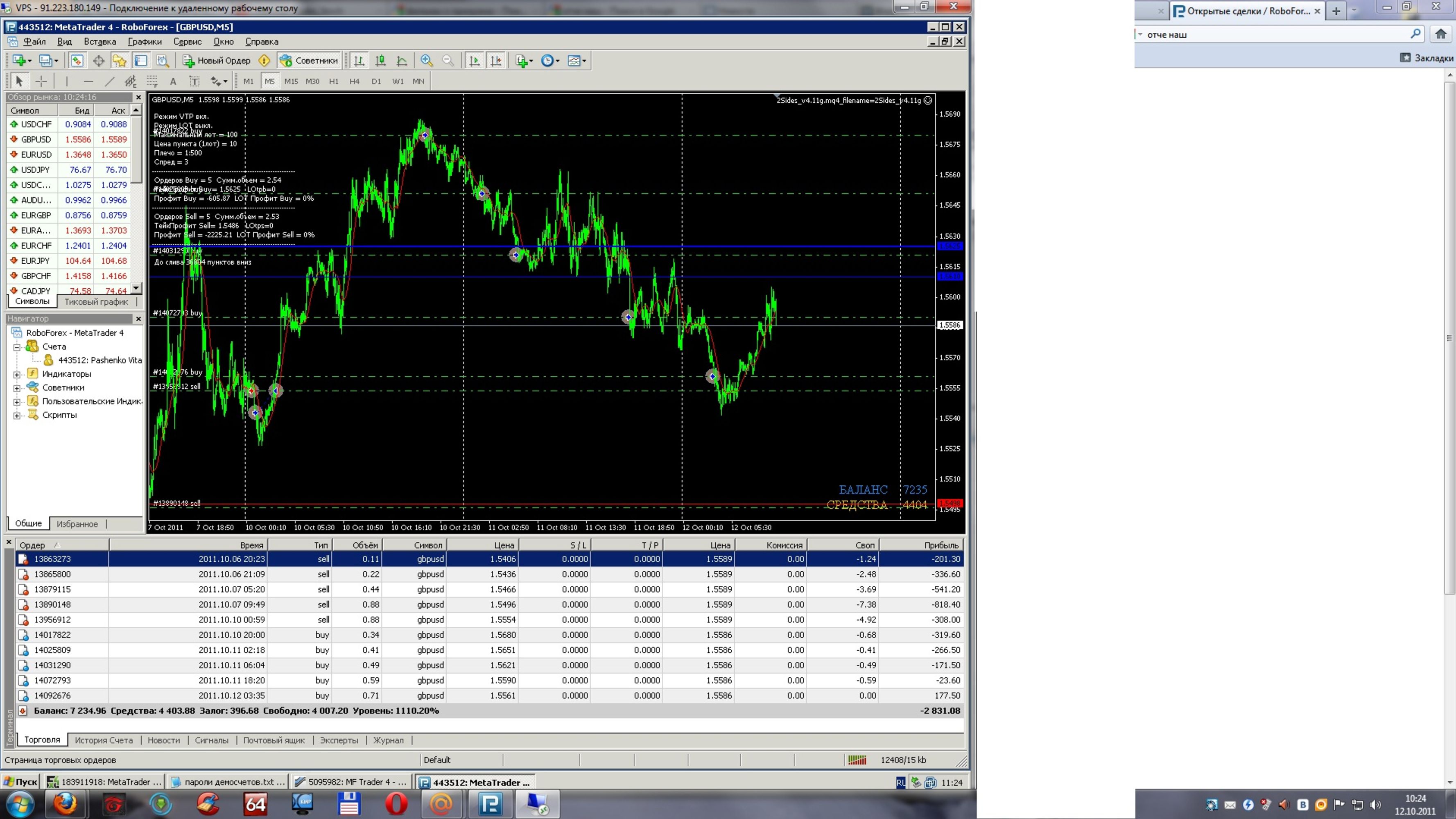Select the Fibonacci retracement tool
Viewport: 1456px width, 819px height.
point(152,81)
